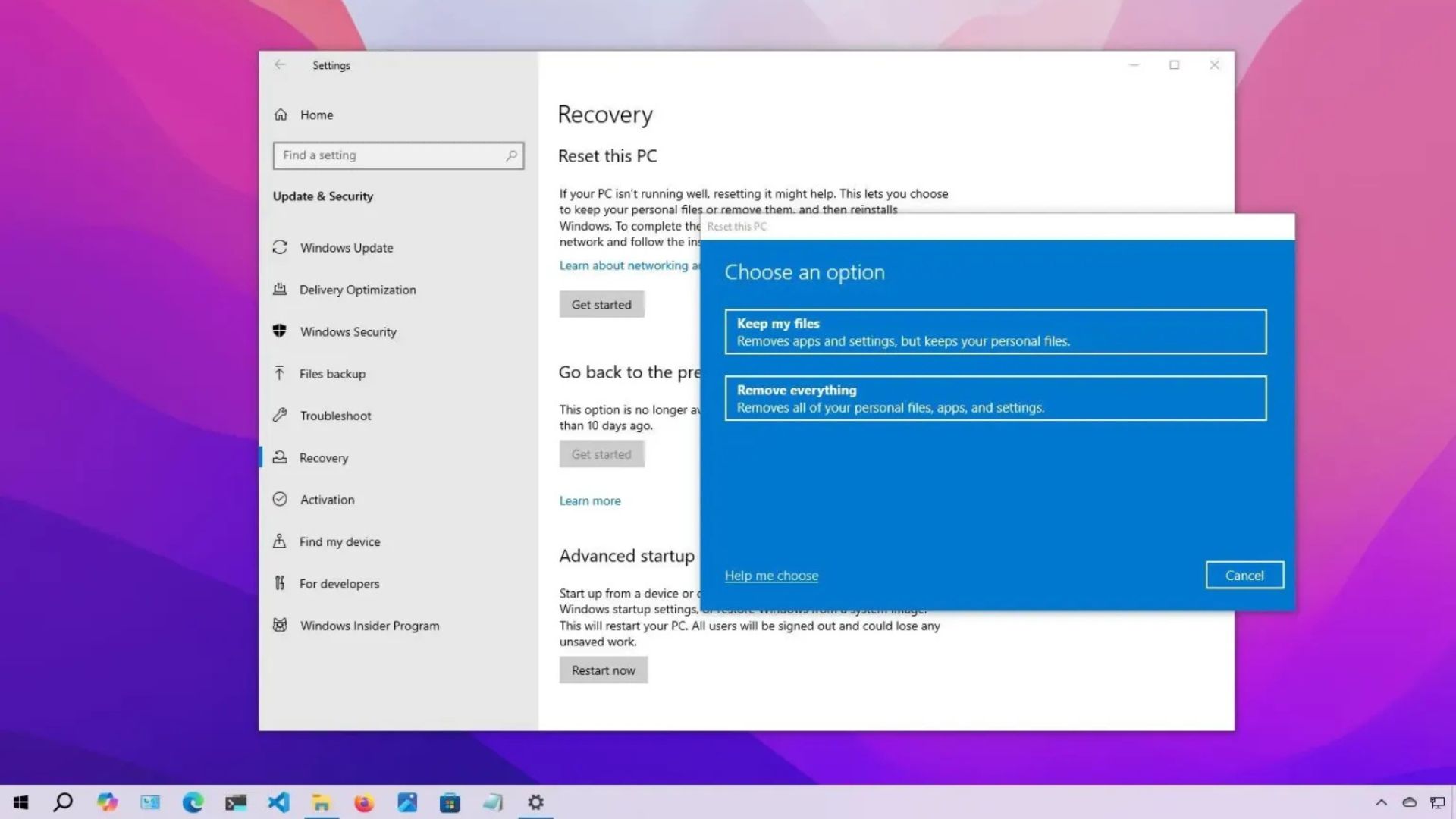Click Restart now under Advanced startup
This screenshot has height=819, width=1456.
[603, 670]
